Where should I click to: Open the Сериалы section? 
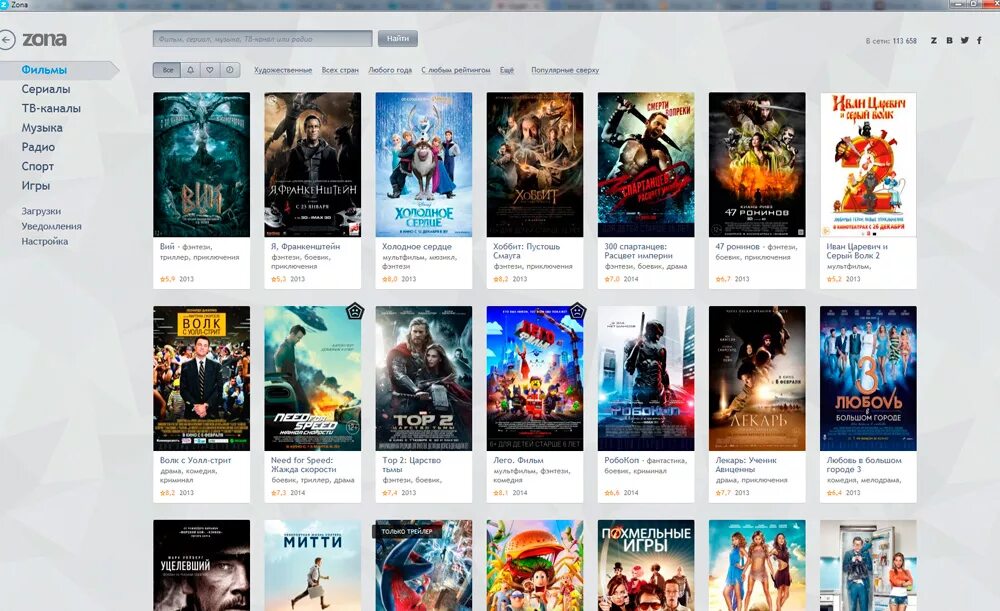point(46,89)
